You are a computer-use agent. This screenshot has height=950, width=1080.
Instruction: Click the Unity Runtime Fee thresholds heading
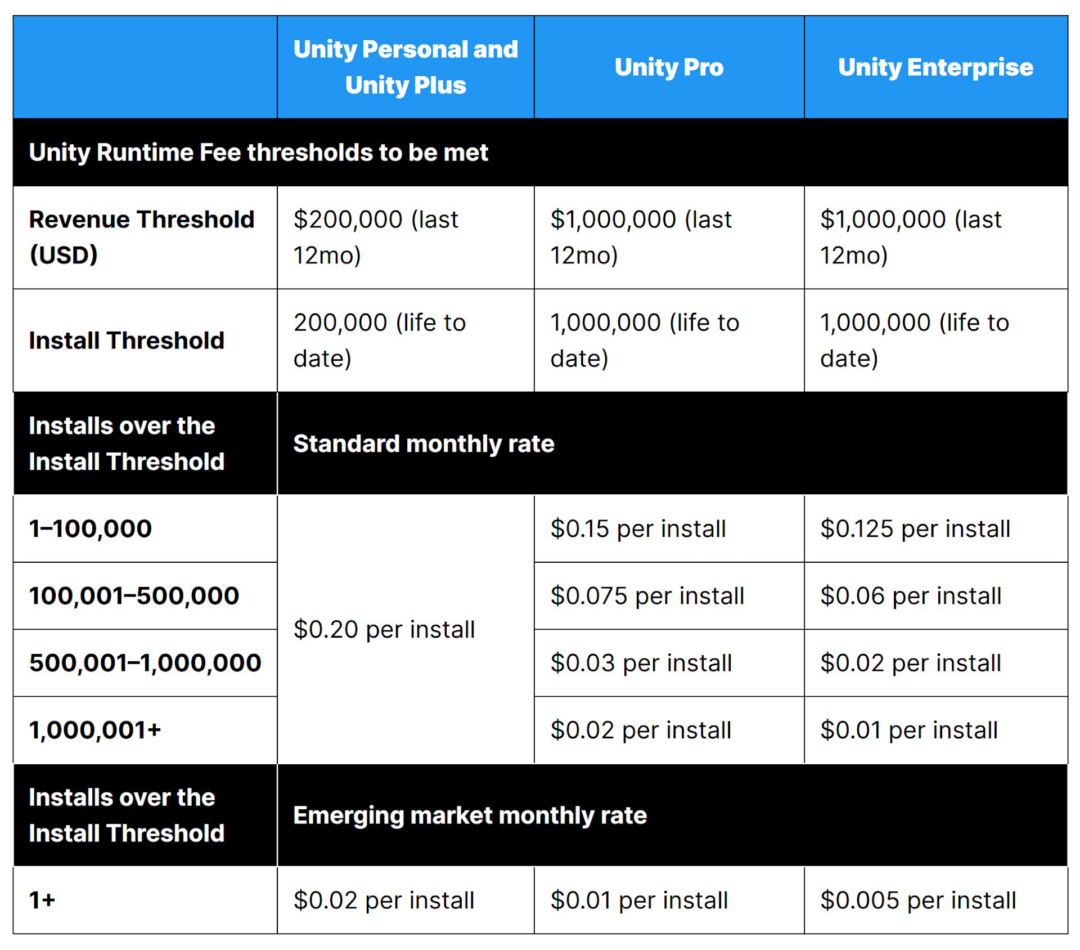(x=259, y=153)
